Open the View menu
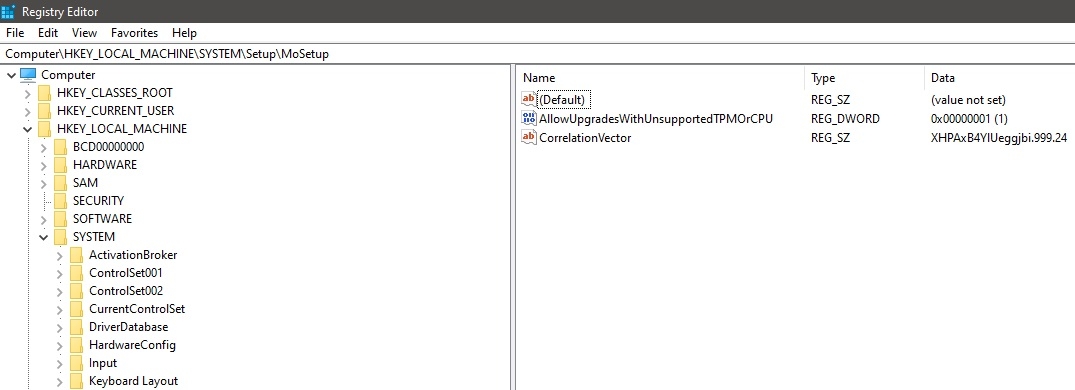Viewport: 1075px width, 390px height. (x=84, y=33)
